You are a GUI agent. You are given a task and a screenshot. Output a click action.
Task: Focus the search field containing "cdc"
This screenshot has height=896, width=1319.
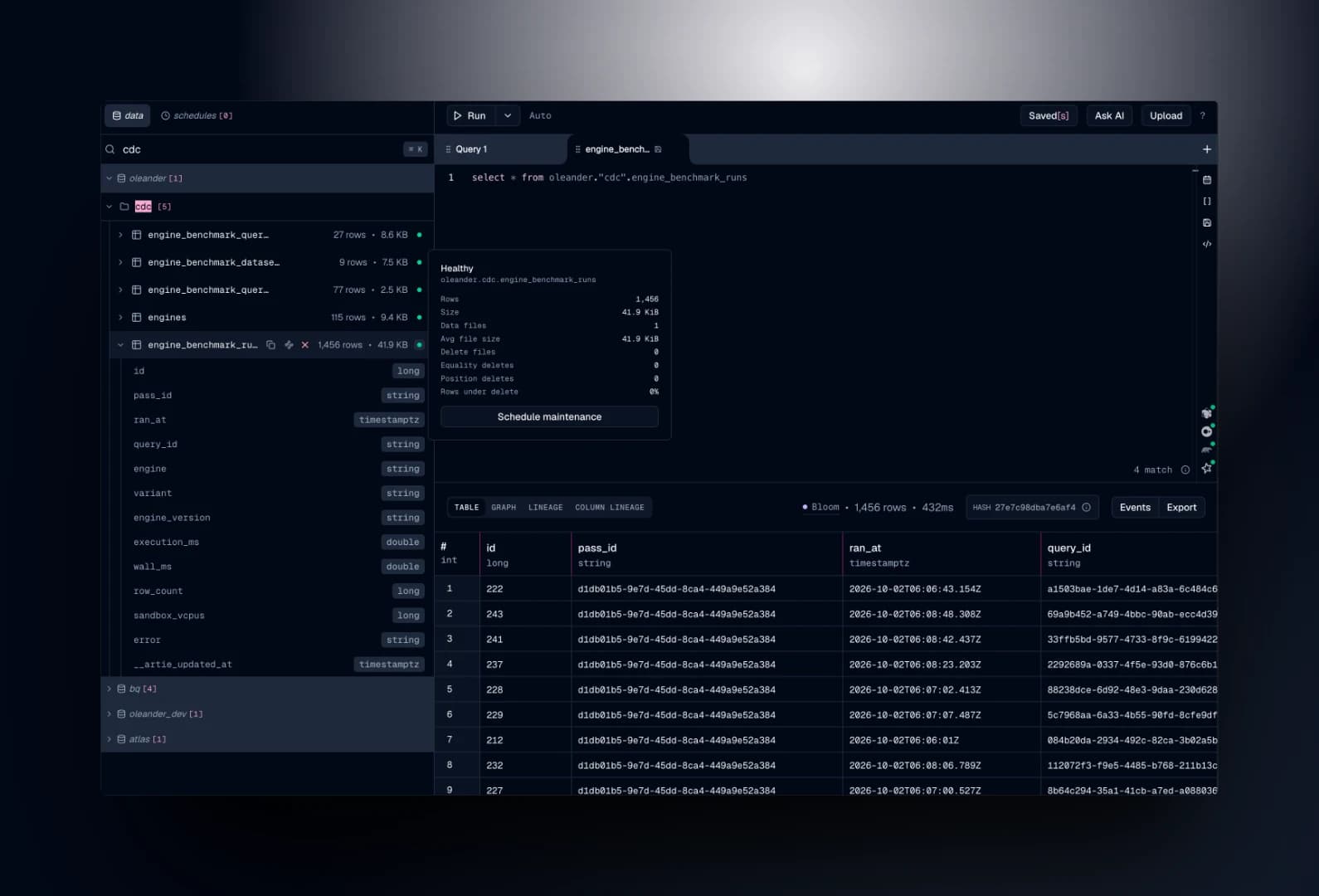(265, 149)
